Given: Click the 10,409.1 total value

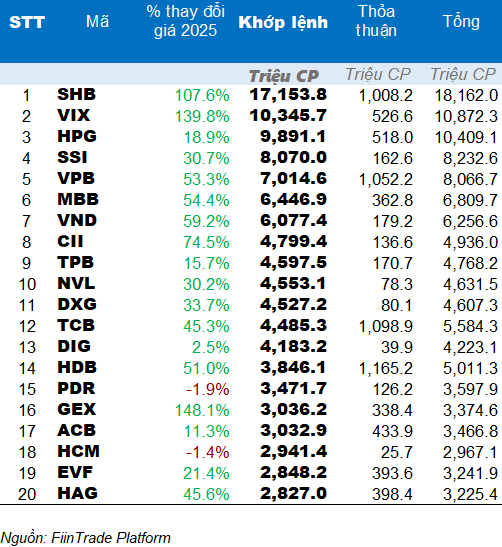Looking at the screenshot, I should point(466,138).
